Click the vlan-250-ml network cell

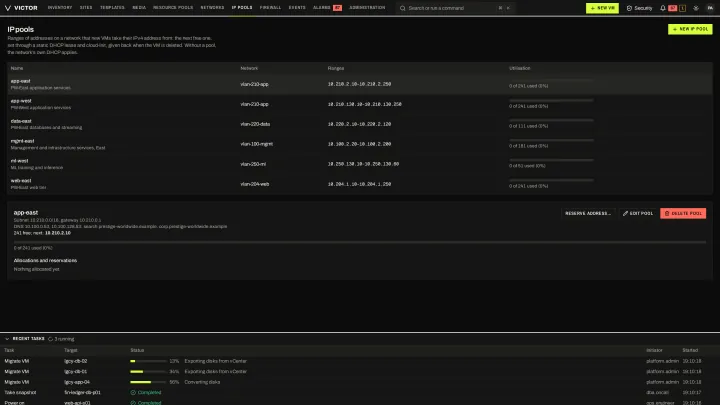click(x=253, y=164)
